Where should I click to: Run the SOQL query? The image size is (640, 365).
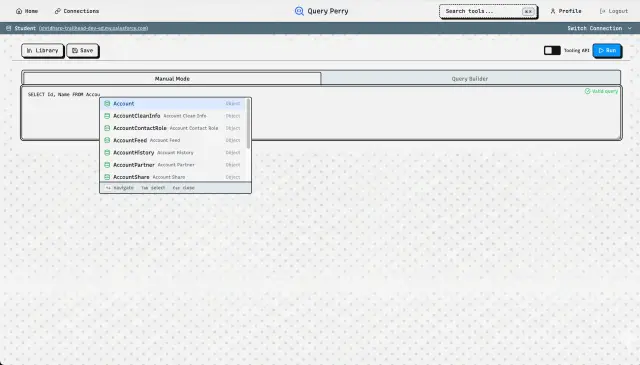(x=607, y=50)
